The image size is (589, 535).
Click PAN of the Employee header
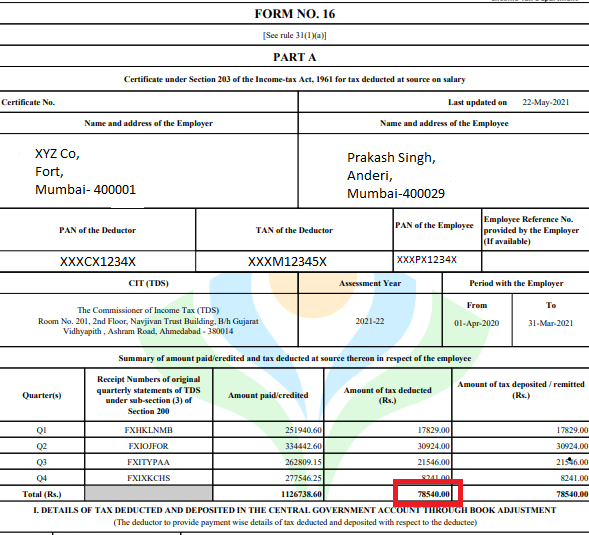pos(434,225)
